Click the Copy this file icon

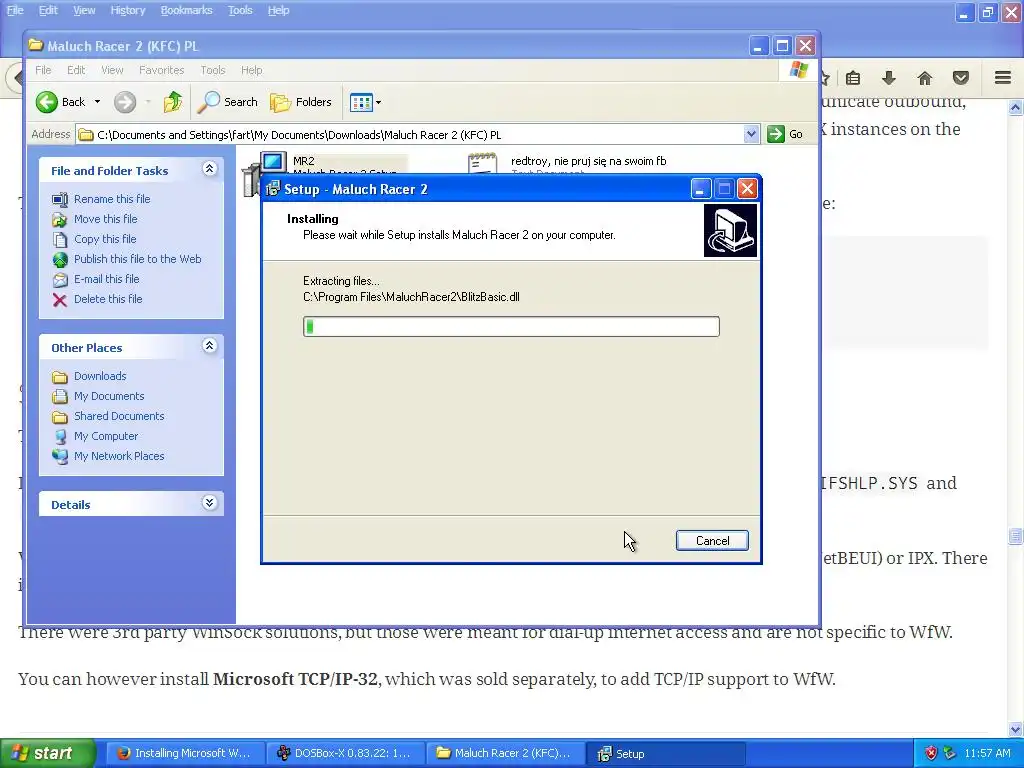tap(60, 239)
